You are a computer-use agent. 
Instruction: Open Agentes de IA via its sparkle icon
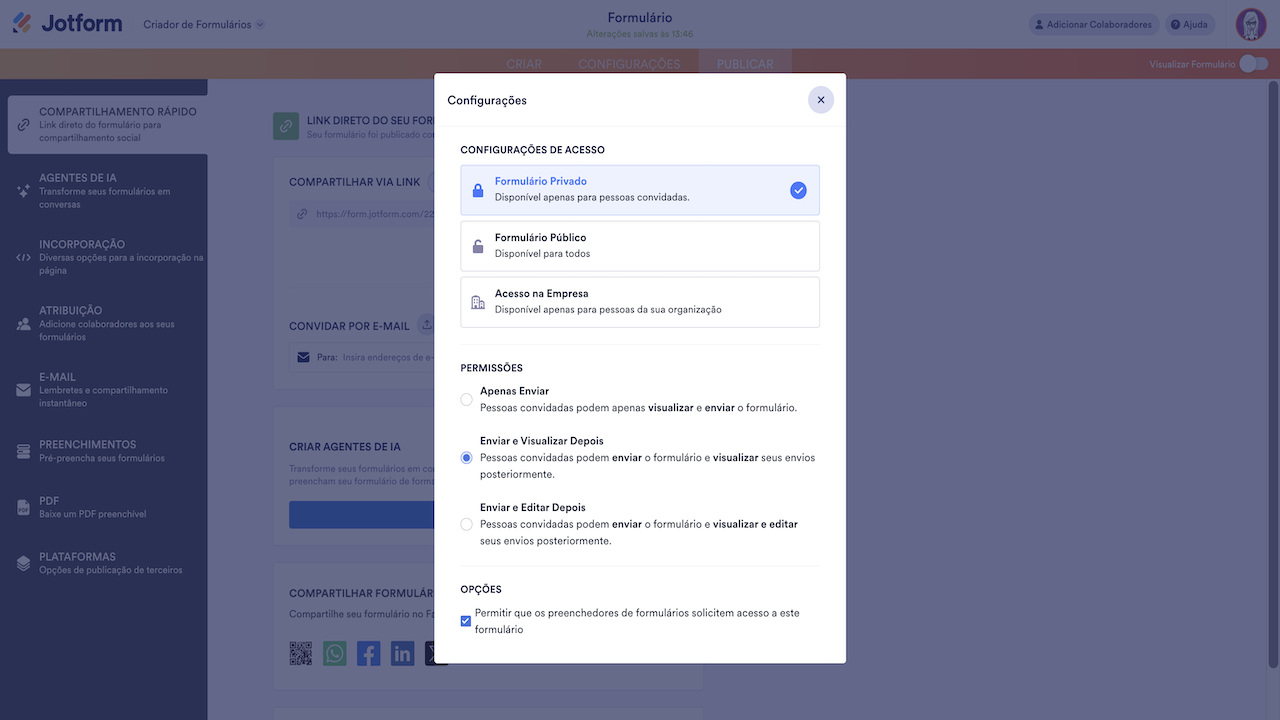[x=23, y=191]
